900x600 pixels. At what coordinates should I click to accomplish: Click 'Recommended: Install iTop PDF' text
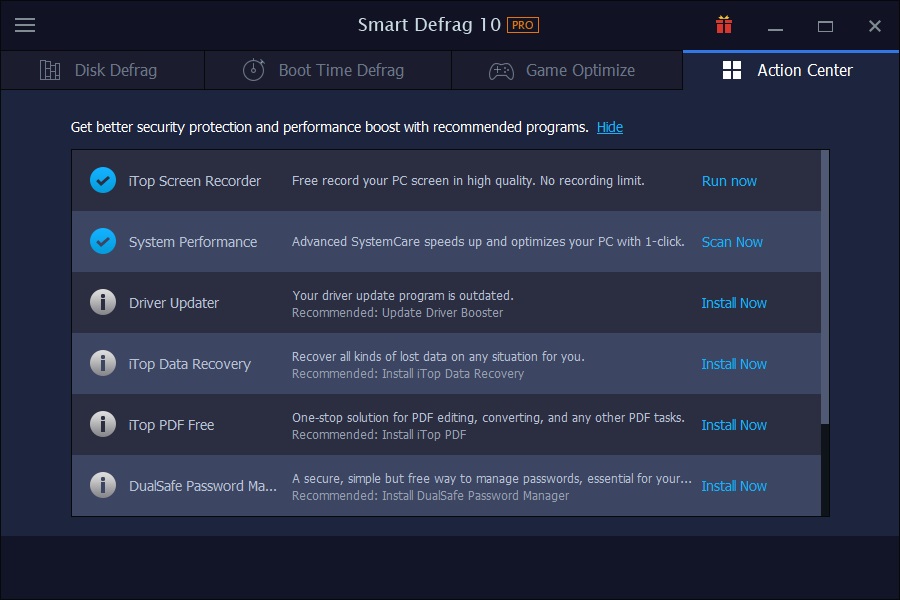pos(379,434)
